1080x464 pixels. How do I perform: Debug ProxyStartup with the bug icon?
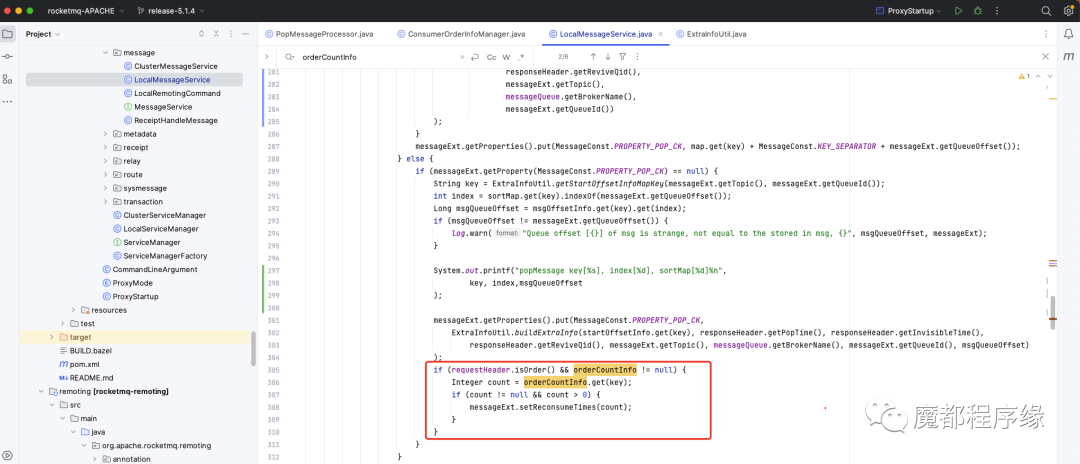pyautogui.click(x=977, y=11)
